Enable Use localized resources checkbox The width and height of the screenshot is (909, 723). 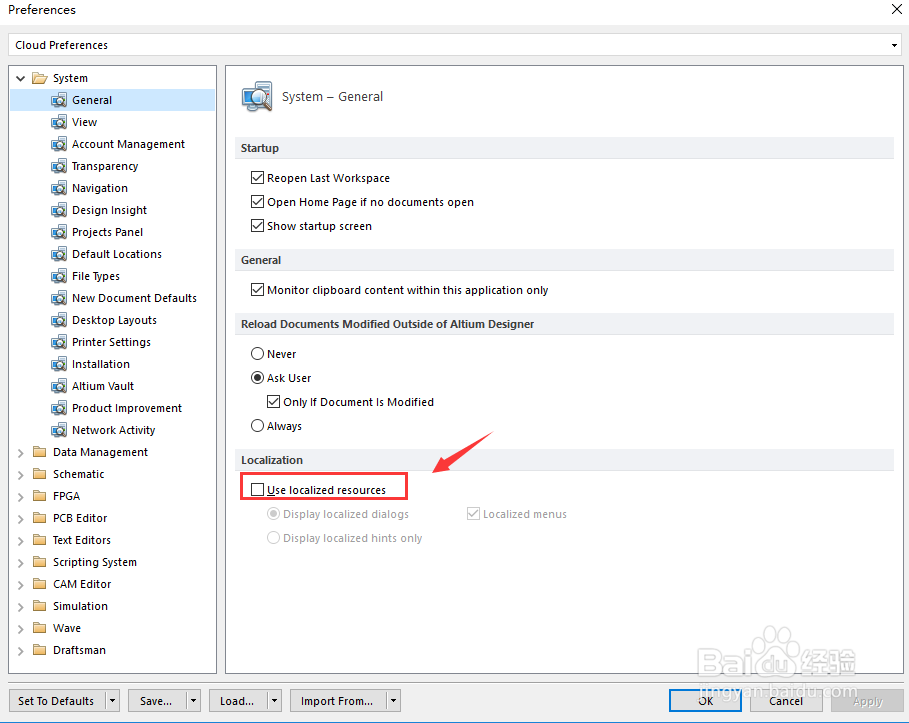[x=257, y=490]
